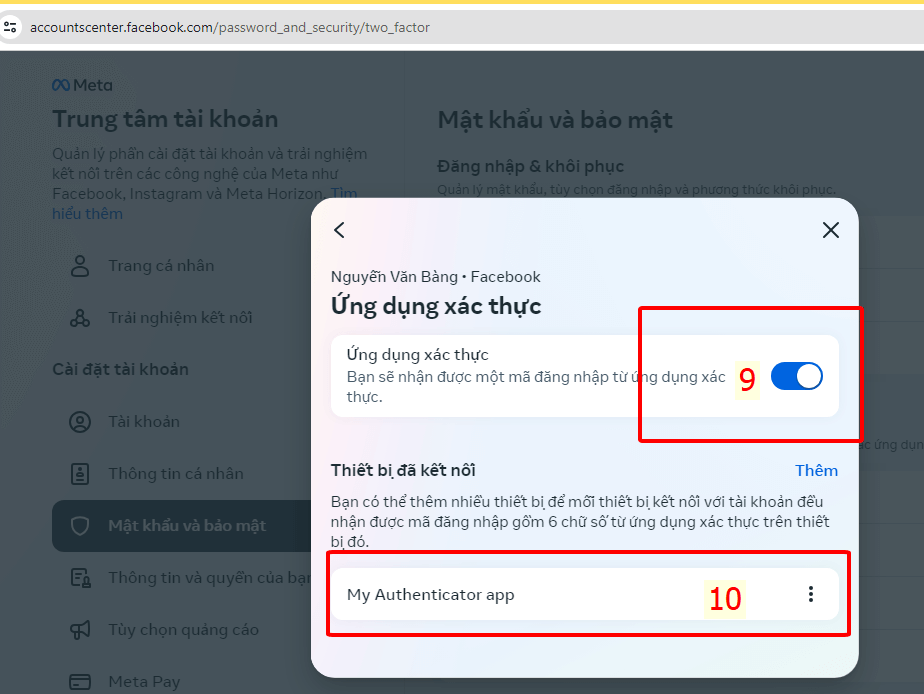Viewport: 924px width, 694px height.
Task: Toggle off the authentication app switch
Action: click(x=797, y=376)
